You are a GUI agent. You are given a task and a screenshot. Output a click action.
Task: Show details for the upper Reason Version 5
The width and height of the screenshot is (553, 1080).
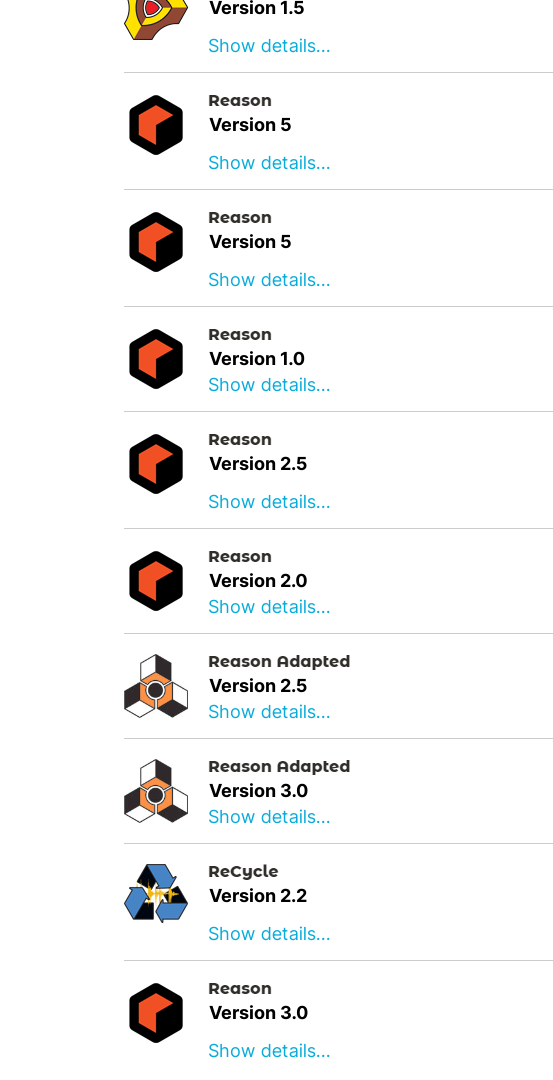[x=269, y=163]
